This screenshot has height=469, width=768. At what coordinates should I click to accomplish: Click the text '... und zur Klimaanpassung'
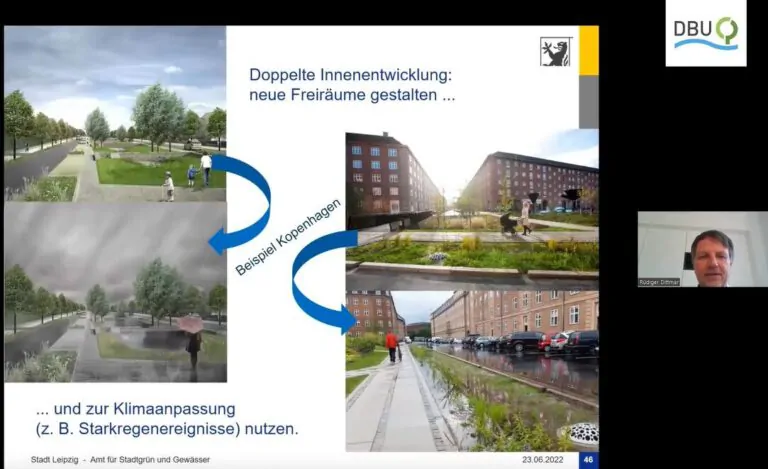tap(136, 409)
